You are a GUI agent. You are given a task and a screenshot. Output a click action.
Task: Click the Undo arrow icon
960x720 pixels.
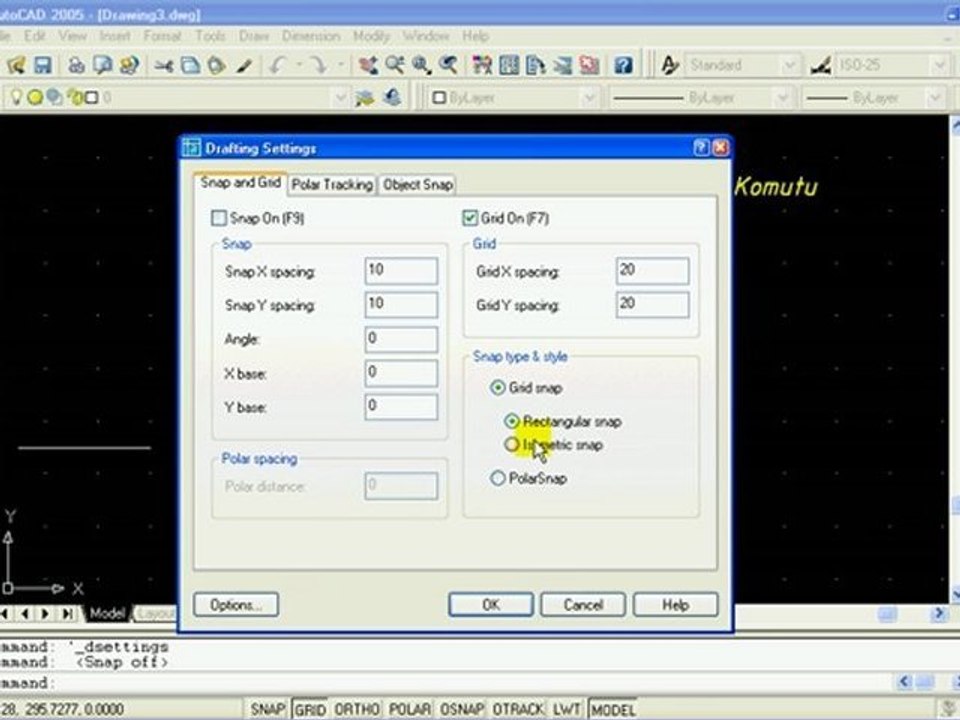click(x=279, y=64)
